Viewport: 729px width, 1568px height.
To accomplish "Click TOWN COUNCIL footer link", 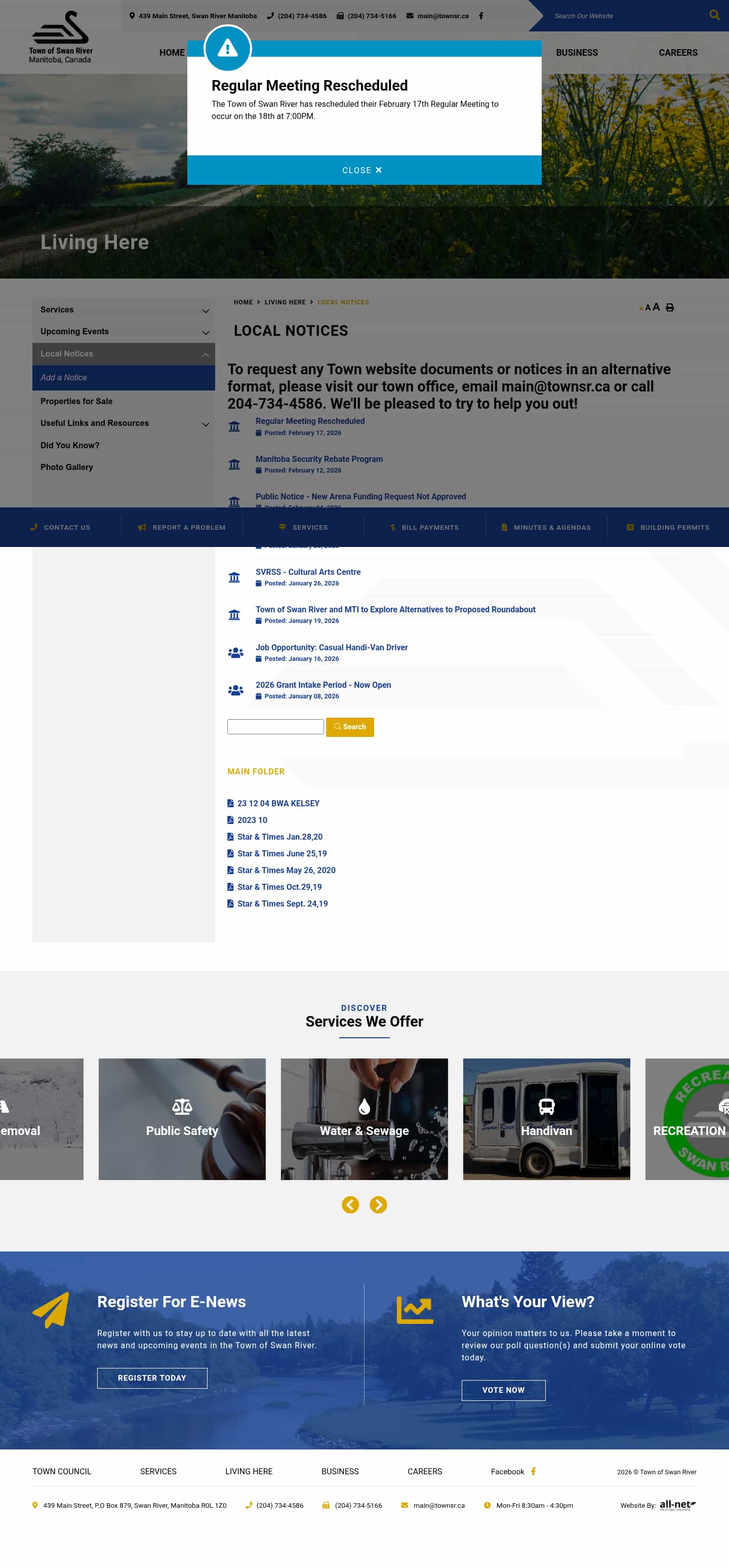I will click(x=61, y=1471).
